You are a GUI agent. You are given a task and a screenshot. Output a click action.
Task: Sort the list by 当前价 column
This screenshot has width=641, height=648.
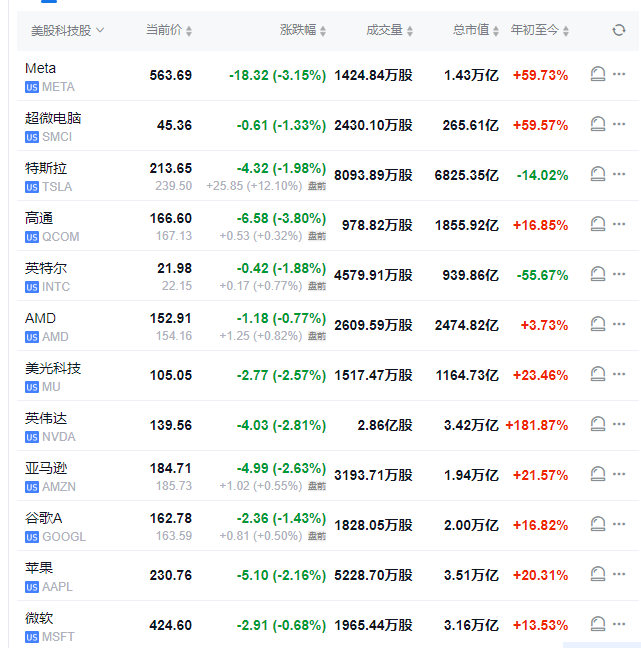(x=169, y=30)
